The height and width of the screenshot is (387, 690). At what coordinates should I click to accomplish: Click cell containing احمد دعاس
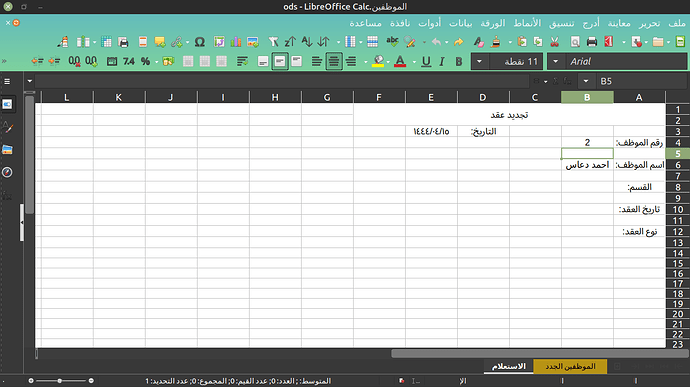click(587, 165)
